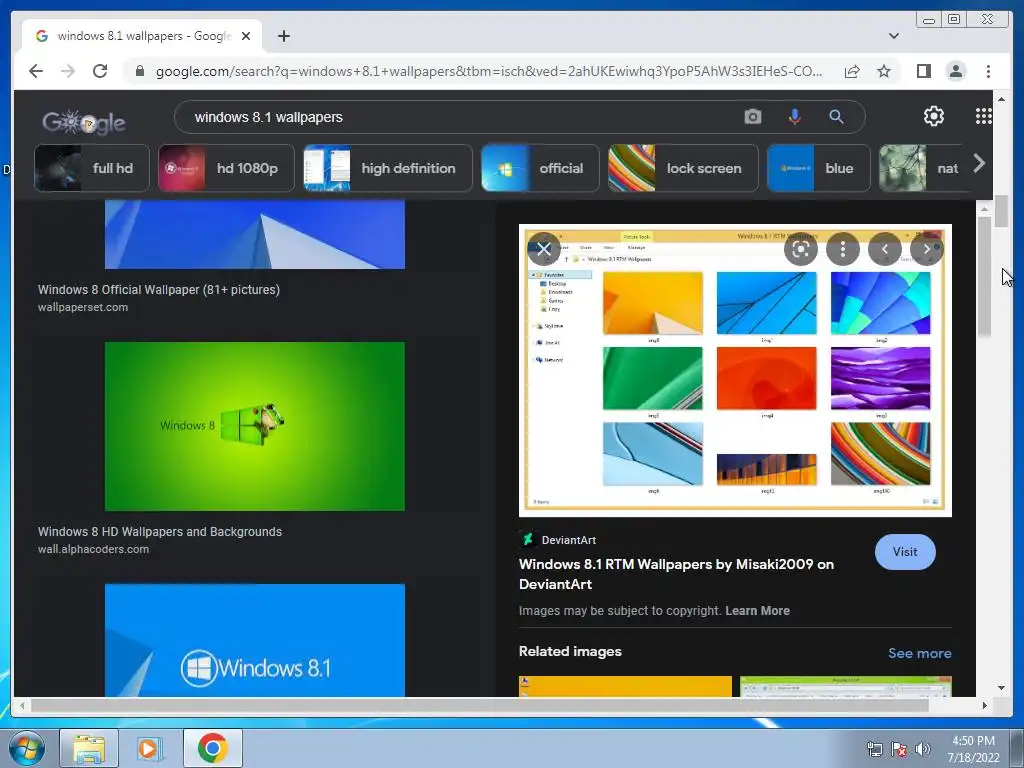Select the 'official' filter chip
This screenshot has width=1024, height=768.
click(x=540, y=168)
